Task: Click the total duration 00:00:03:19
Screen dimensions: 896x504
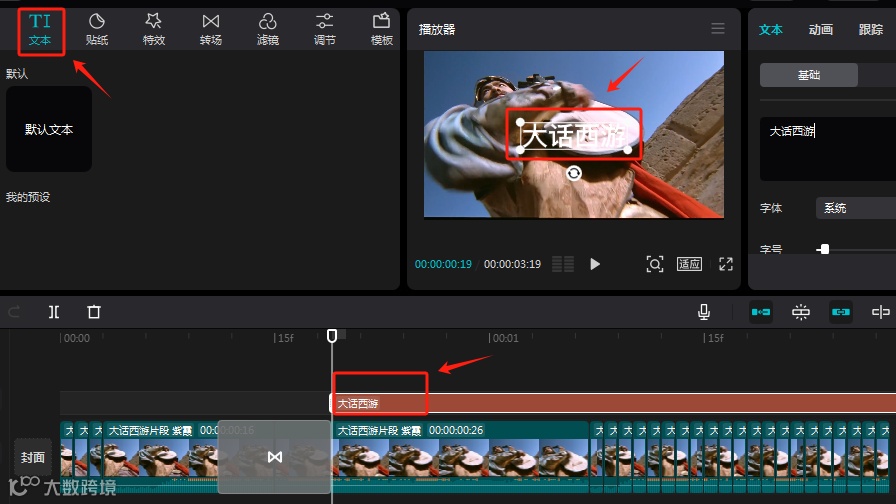Action: [513, 264]
